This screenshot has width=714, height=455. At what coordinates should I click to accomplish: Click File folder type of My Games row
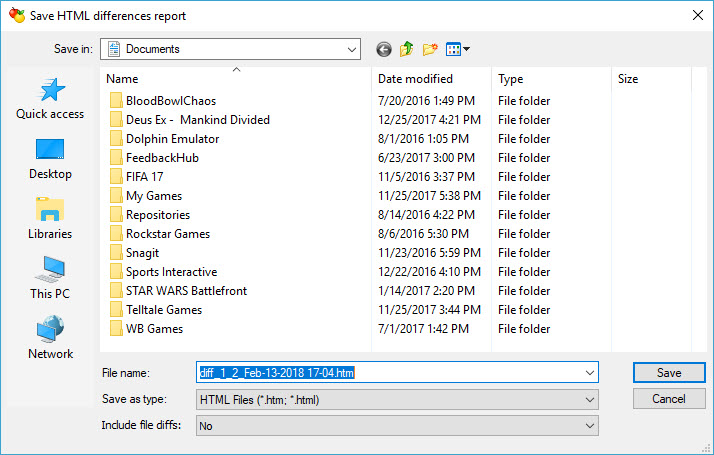pyautogui.click(x=524, y=196)
